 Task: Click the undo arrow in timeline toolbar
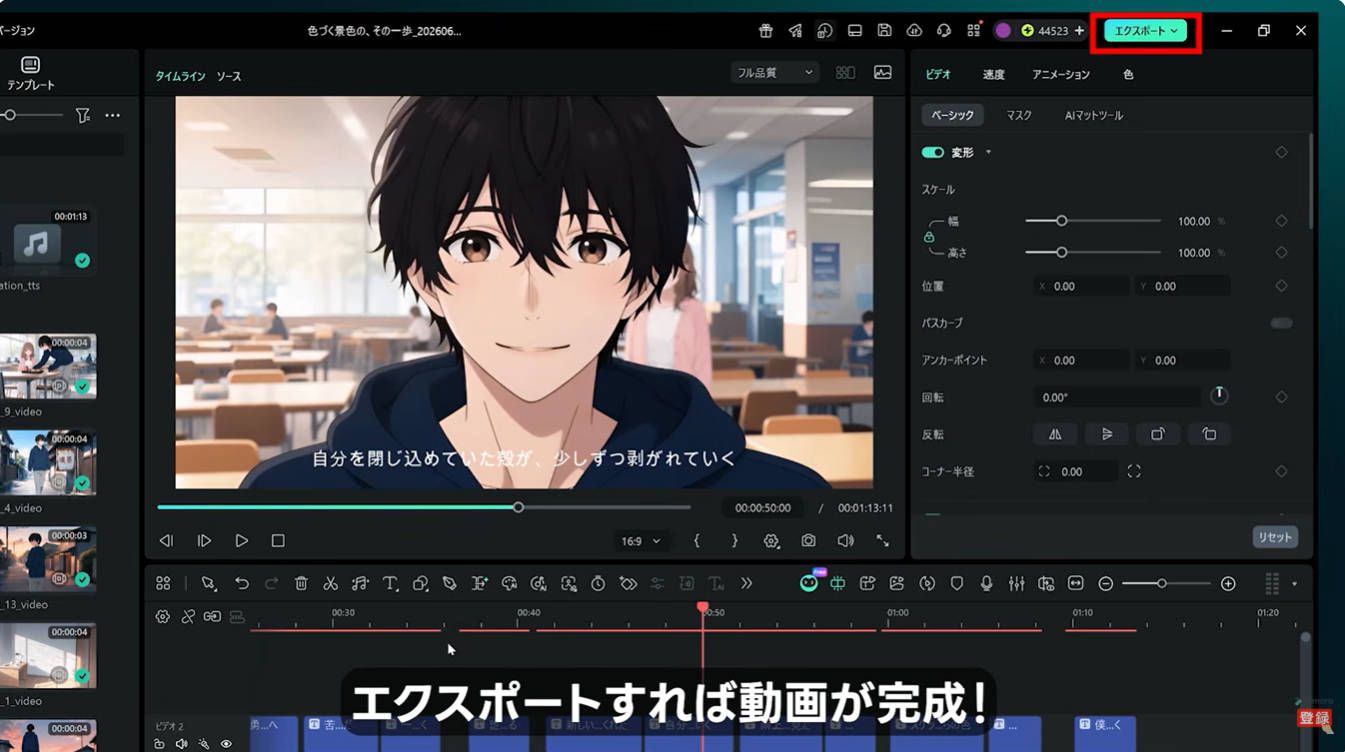coord(241,583)
